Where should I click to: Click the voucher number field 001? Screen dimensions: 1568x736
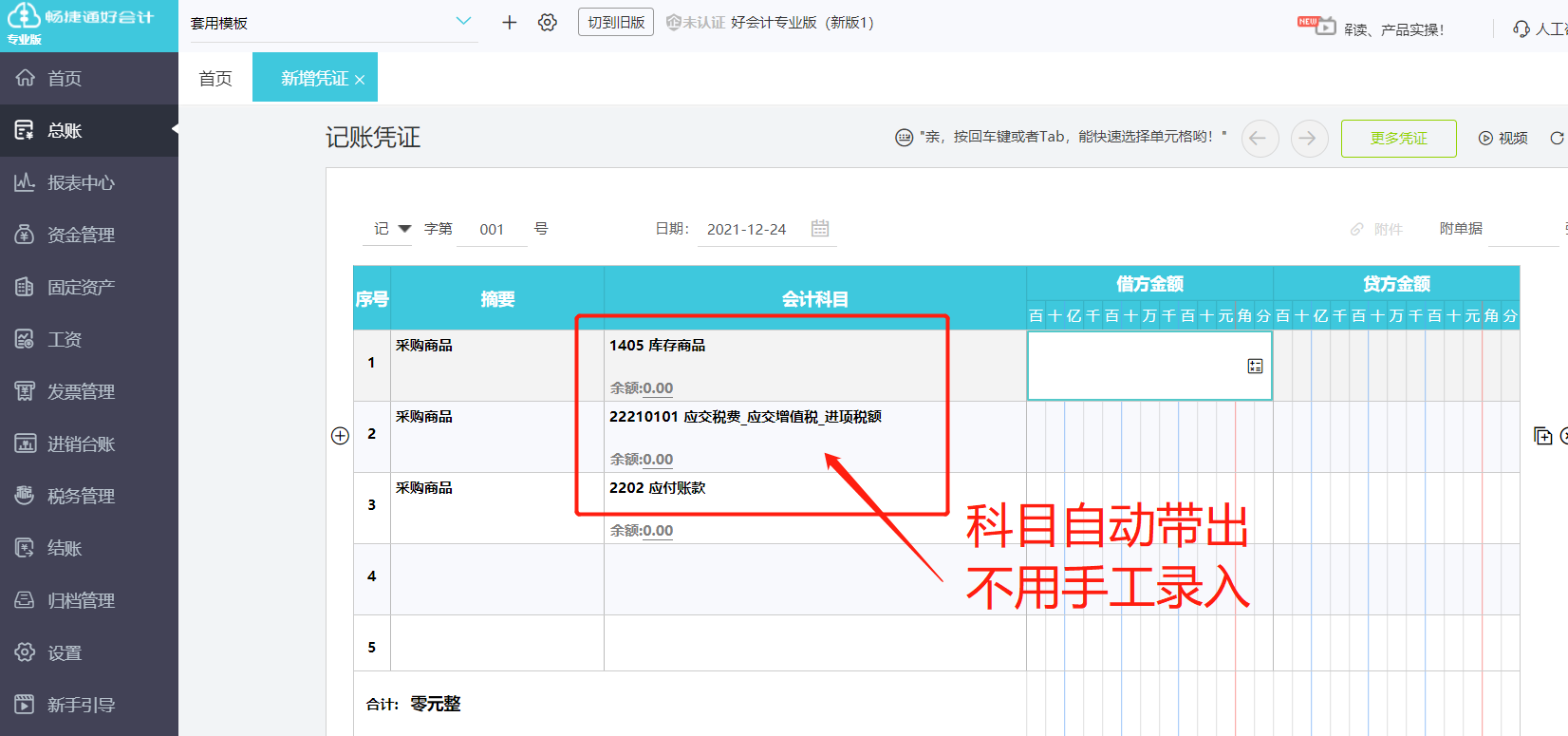click(x=492, y=229)
